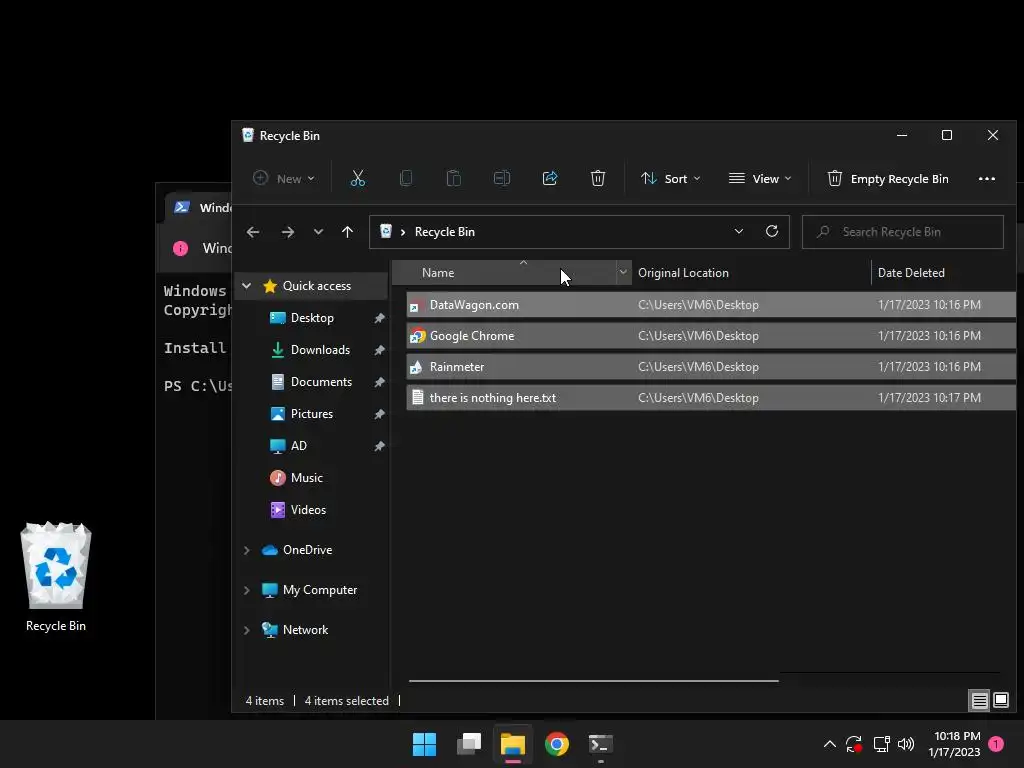Click Empty Recycle Bin button
Image resolution: width=1024 pixels, height=768 pixels.
tap(888, 178)
